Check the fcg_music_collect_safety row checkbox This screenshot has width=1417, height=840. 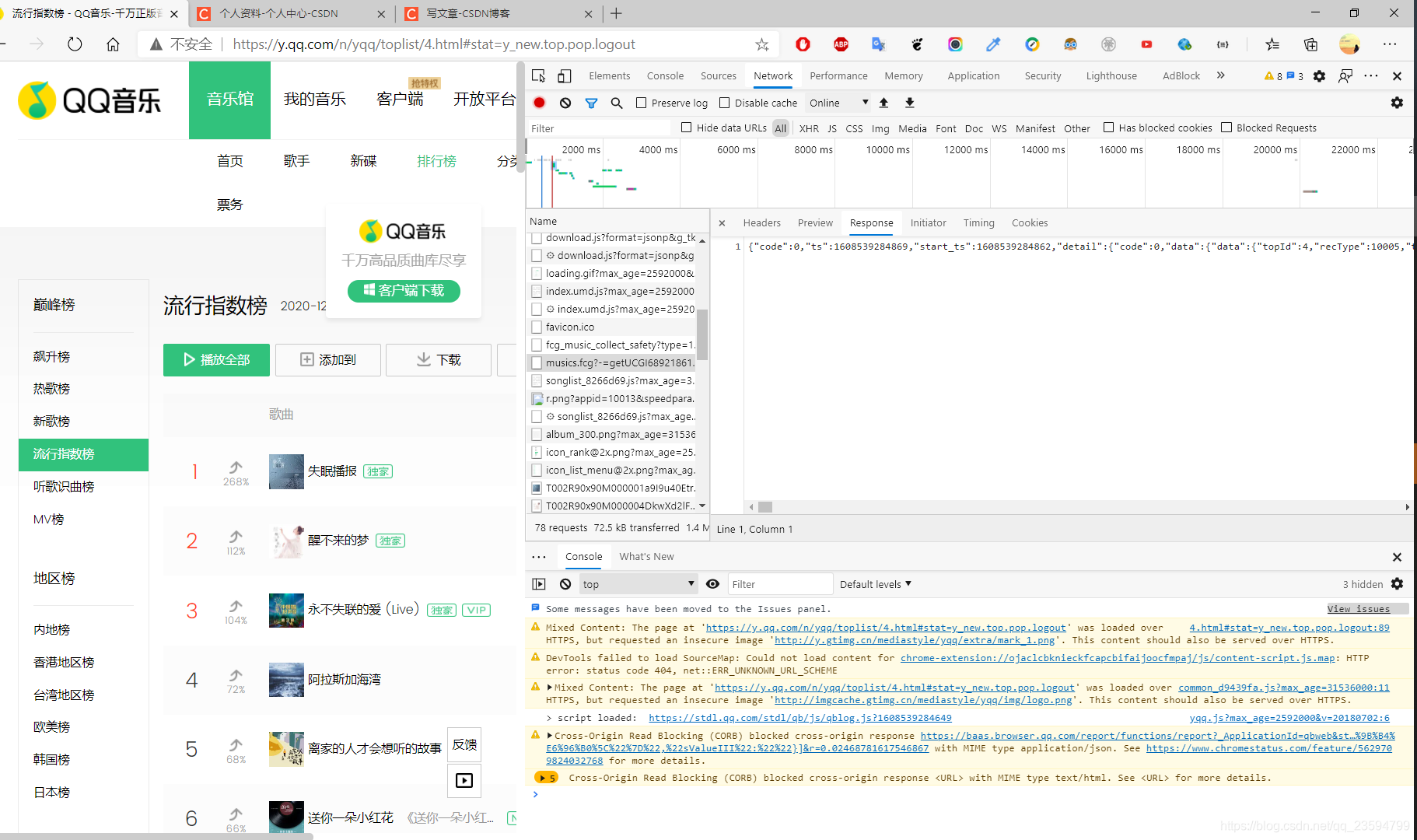537,345
